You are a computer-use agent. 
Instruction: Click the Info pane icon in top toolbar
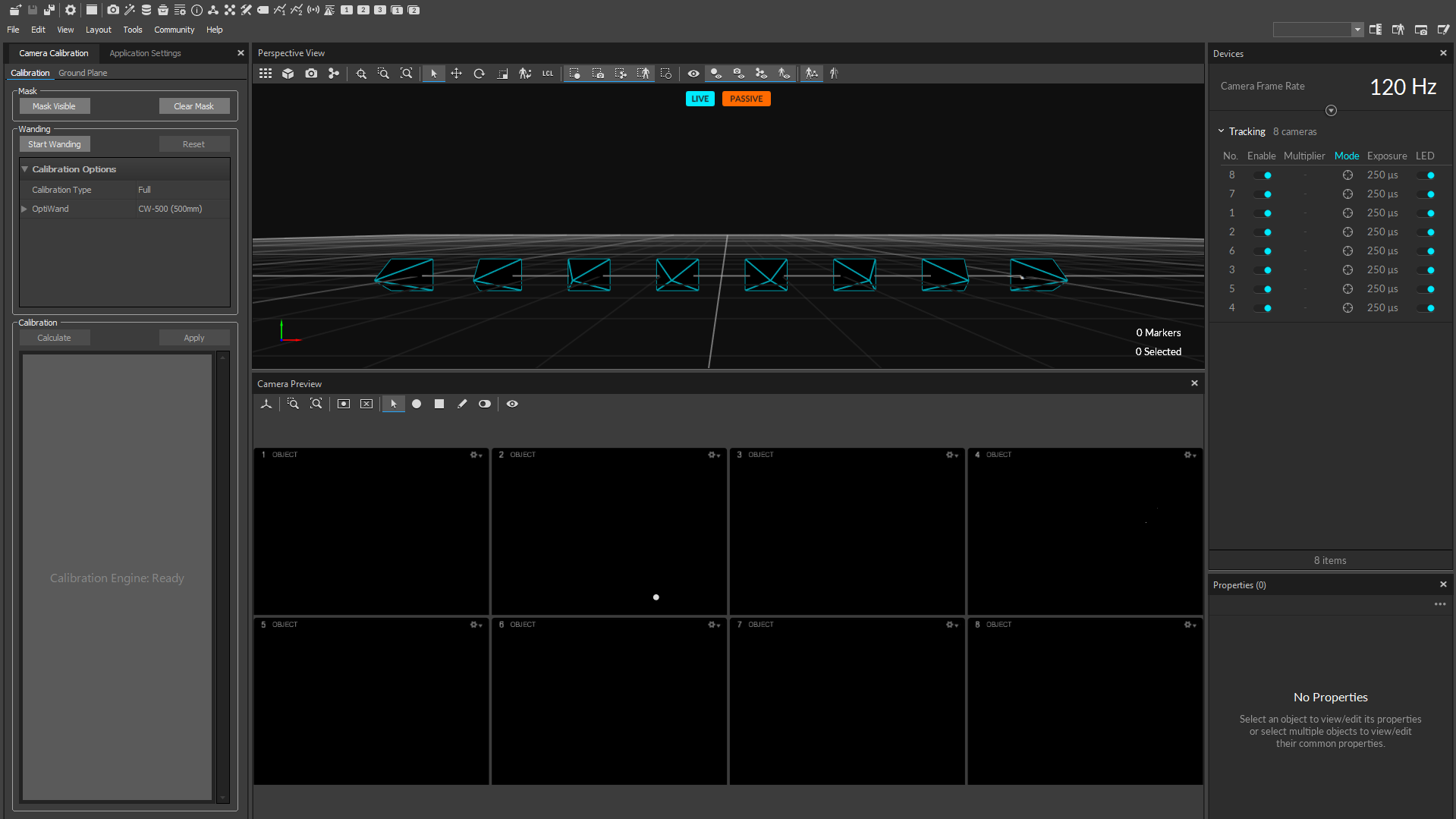point(197,10)
